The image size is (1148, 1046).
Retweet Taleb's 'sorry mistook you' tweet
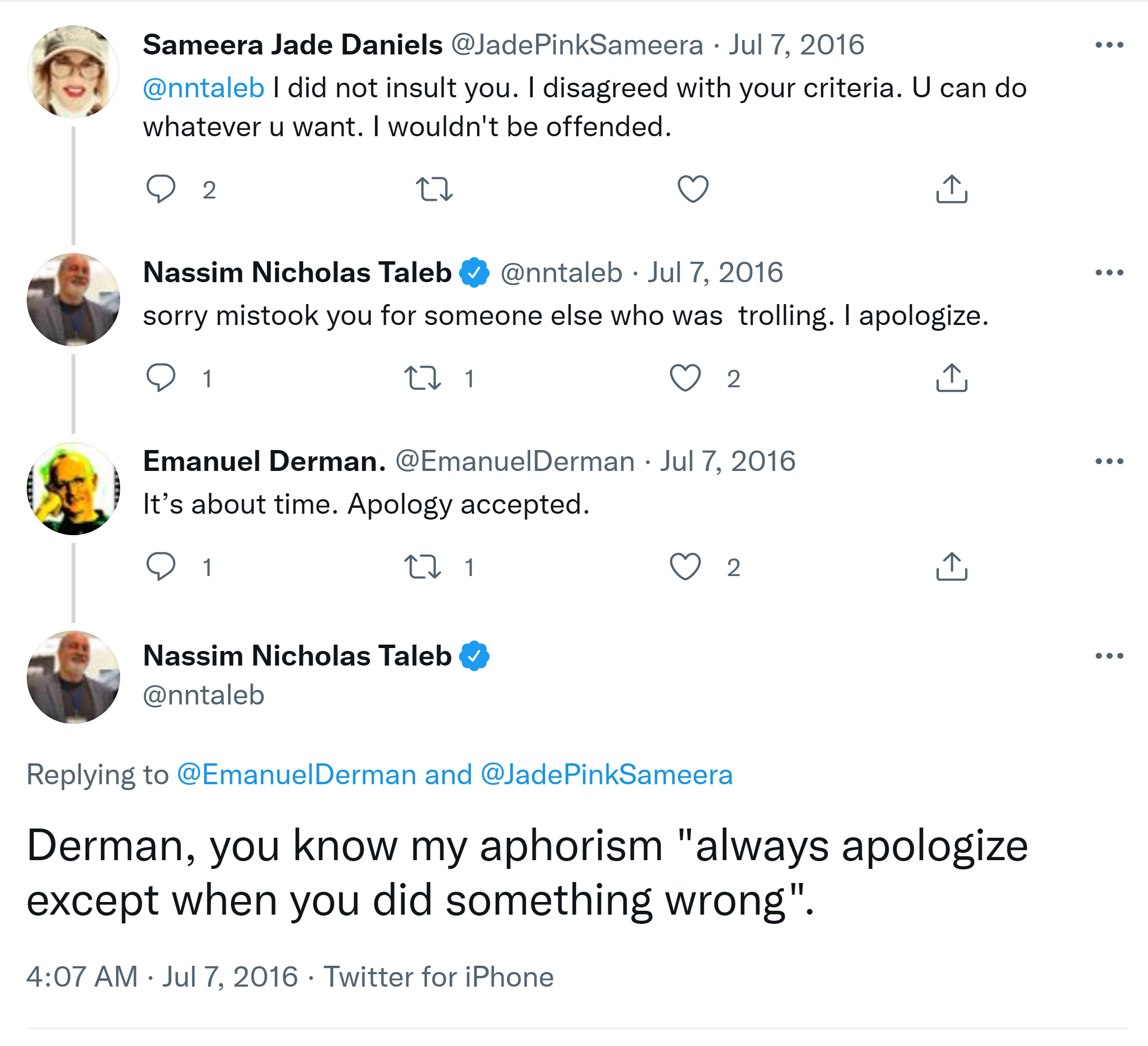[x=423, y=378]
